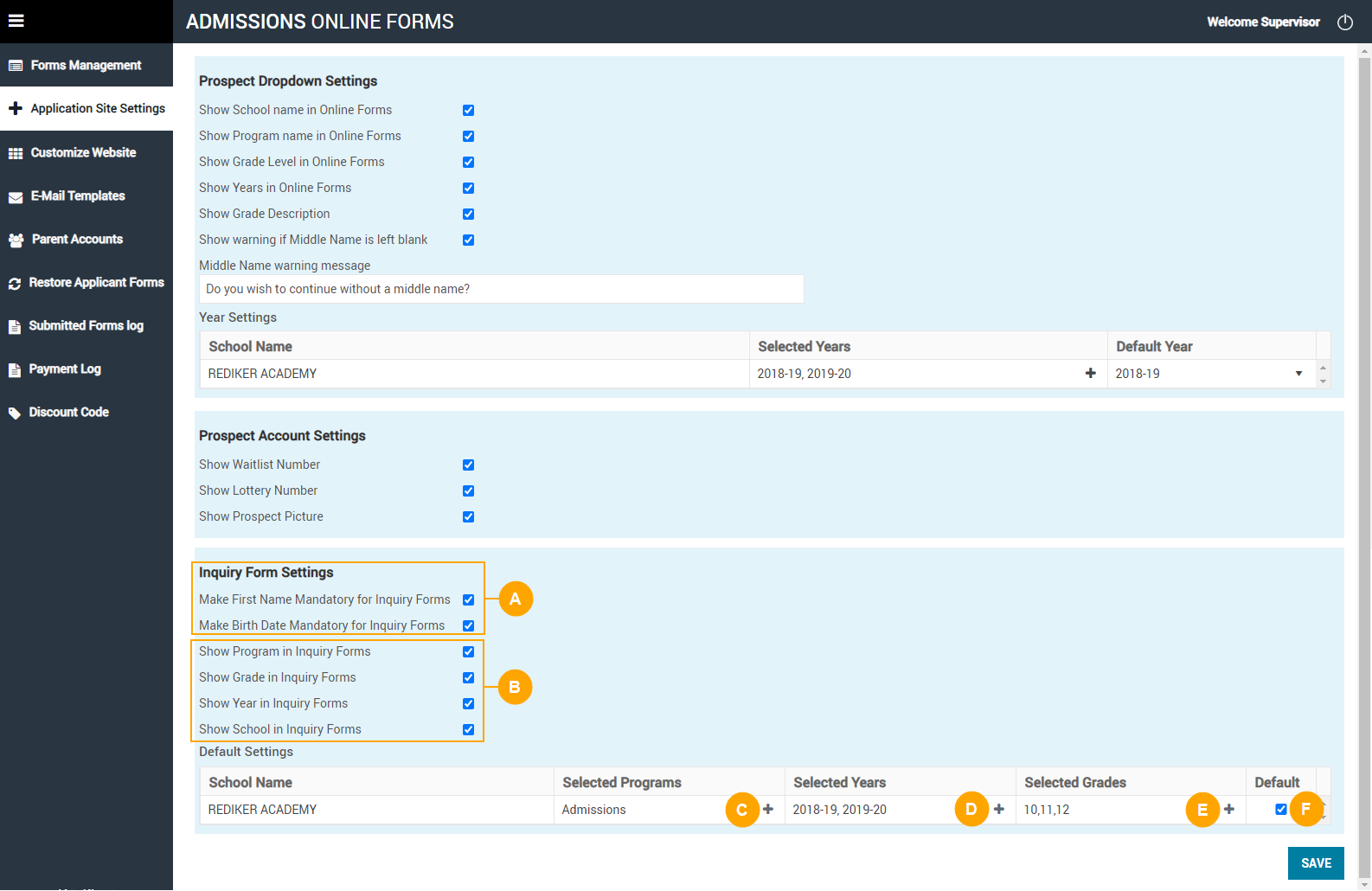The width and height of the screenshot is (1372, 891).
Task: Toggle the Default checkbox for REDIKER ACADEMY
Action: (1281, 809)
